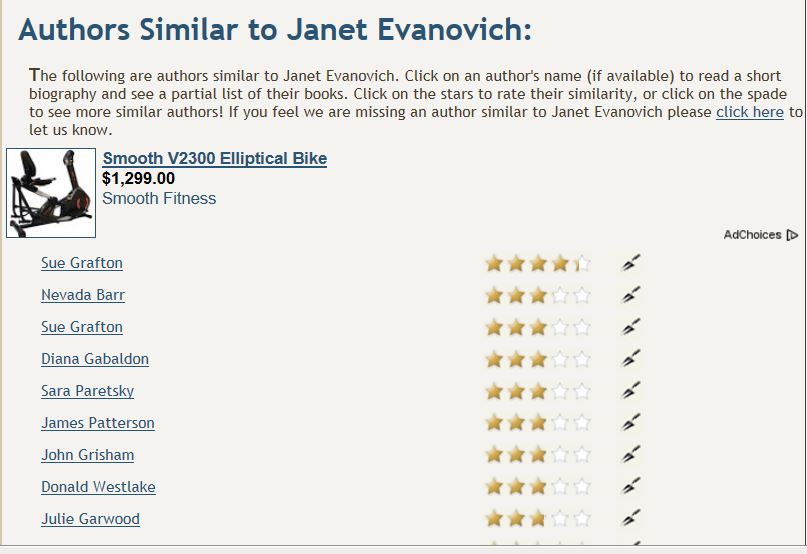Click the spade icon next to Diana Gabaldon

630,359
